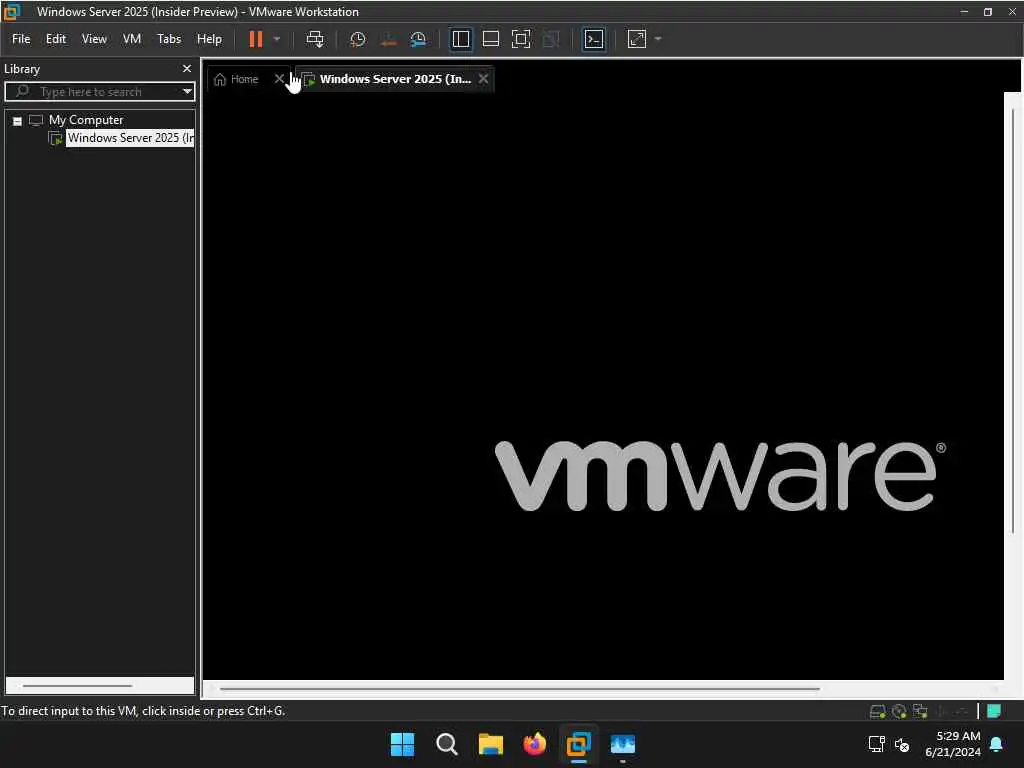Click the green message log icon
Image resolution: width=1024 pixels, height=768 pixels.
994,711
